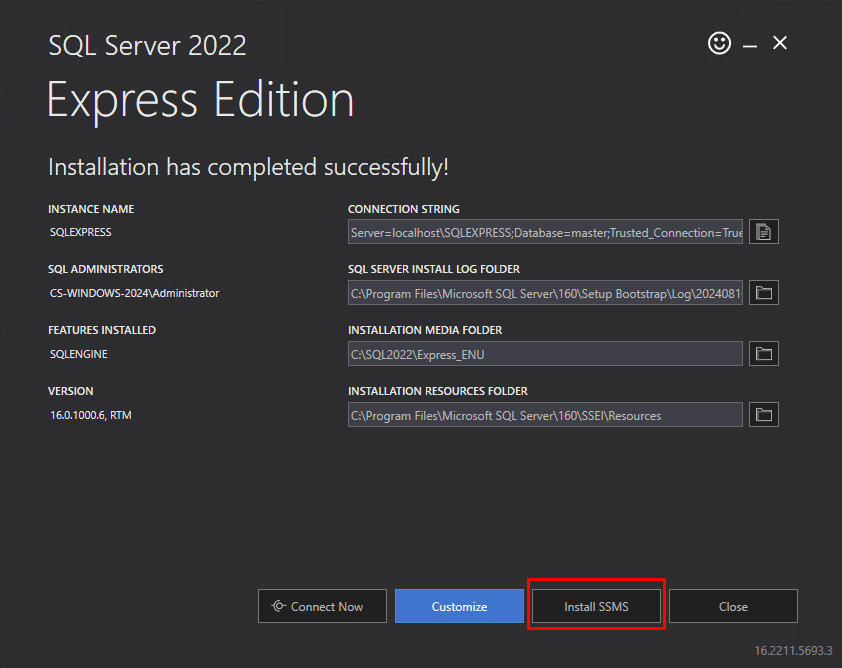Close the installer with the Close button
Image resolution: width=842 pixels, height=668 pixels.
click(733, 606)
